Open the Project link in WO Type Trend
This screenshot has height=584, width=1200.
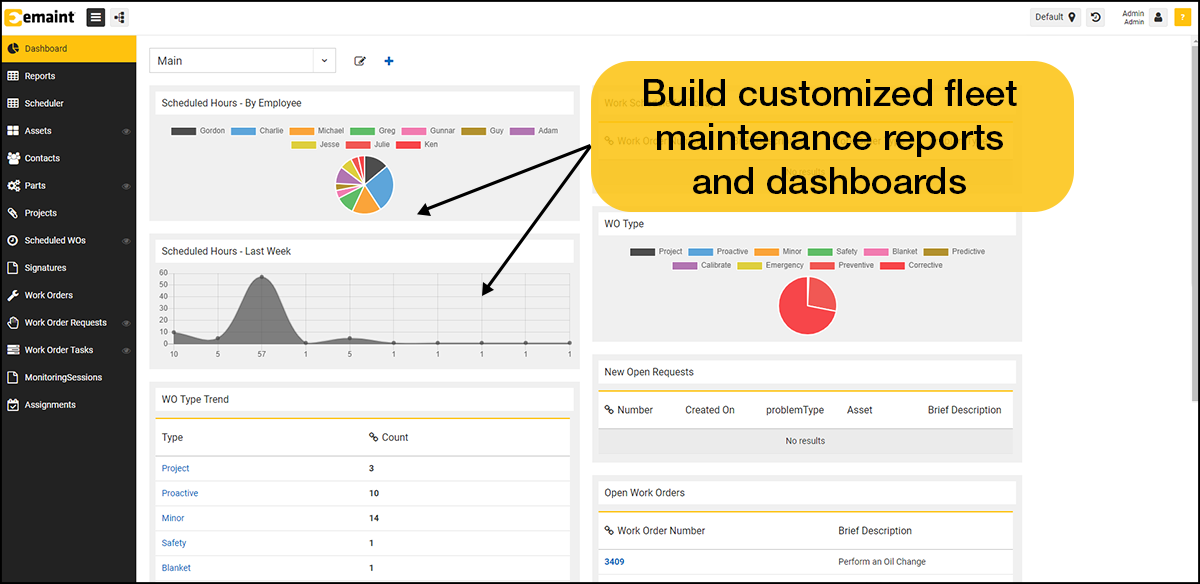(x=175, y=468)
